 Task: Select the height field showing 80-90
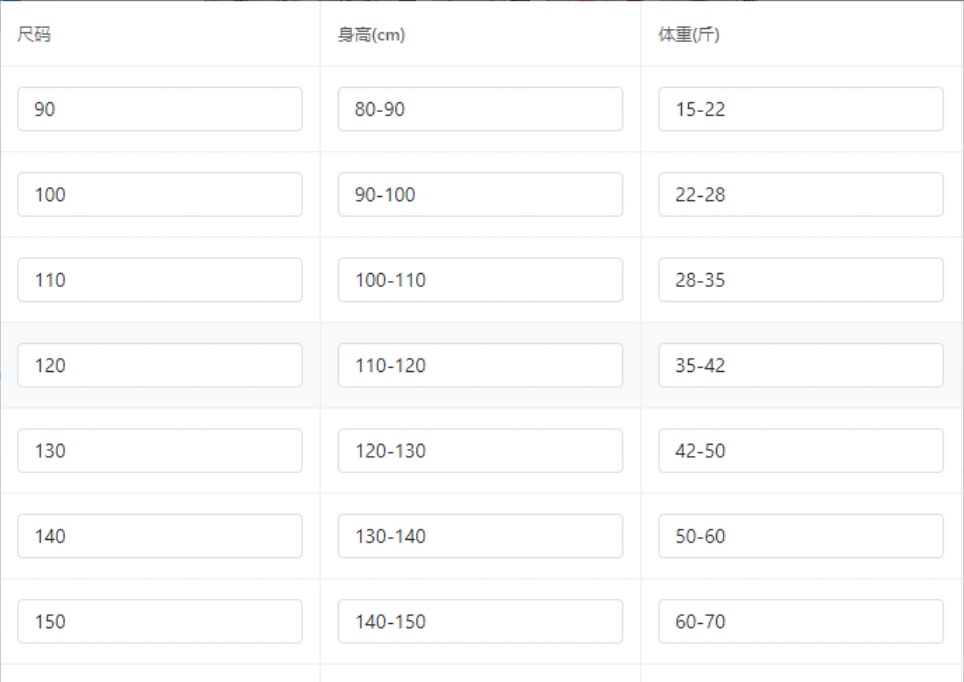[480, 109]
